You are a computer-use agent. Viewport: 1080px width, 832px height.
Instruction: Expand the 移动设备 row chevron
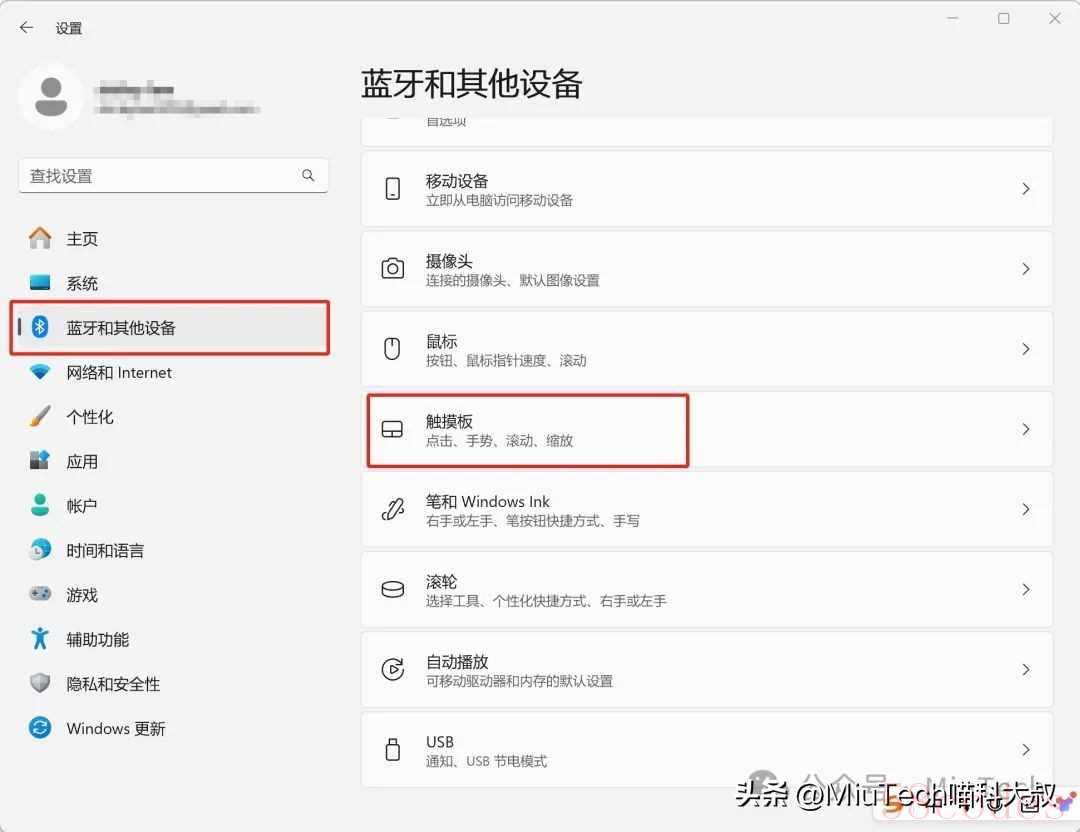tap(1026, 189)
